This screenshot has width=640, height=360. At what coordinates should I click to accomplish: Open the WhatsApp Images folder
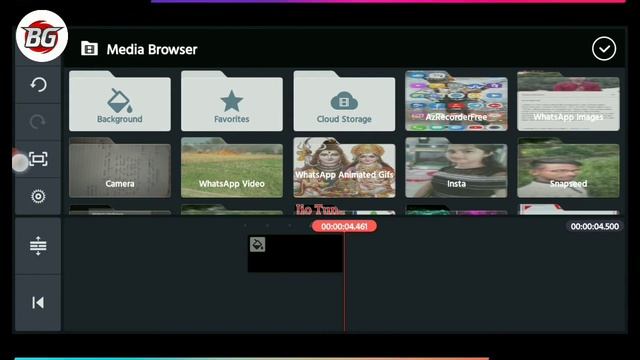(x=568, y=101)
